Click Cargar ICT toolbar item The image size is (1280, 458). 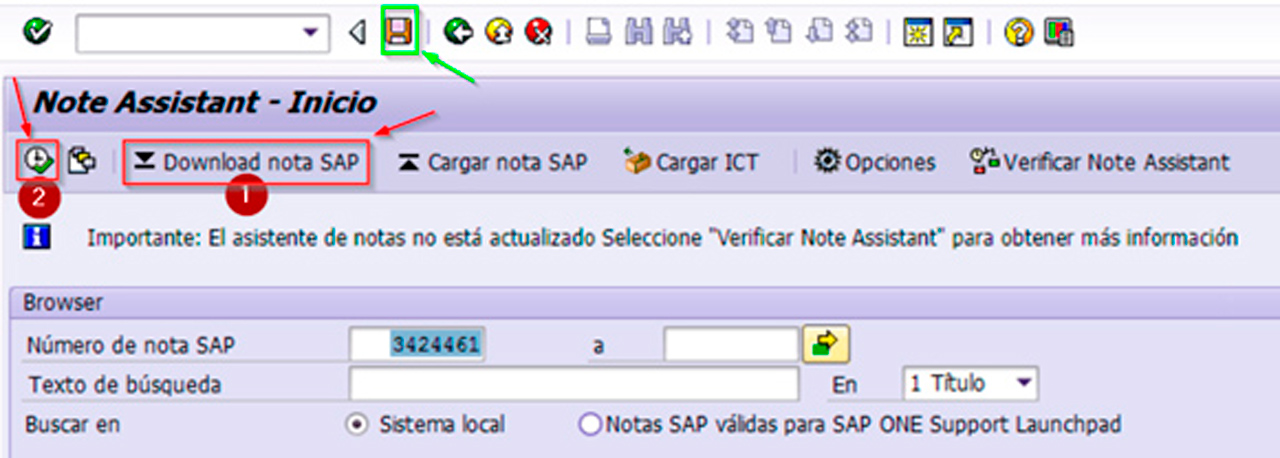(691, 162)
